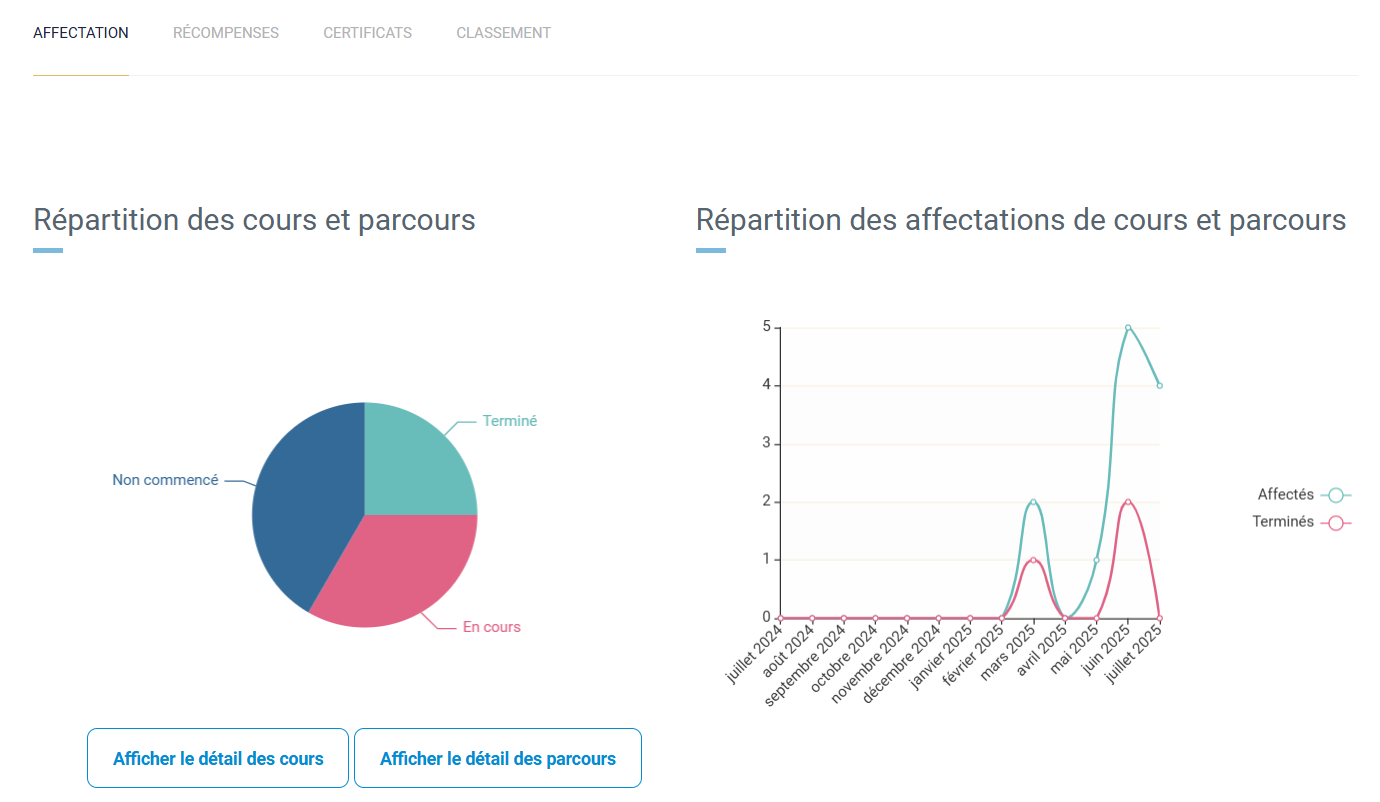Switch to the Récompenses tab
Image resolution: width=1380 pixels, height=802 pixels.
point(225,33)
